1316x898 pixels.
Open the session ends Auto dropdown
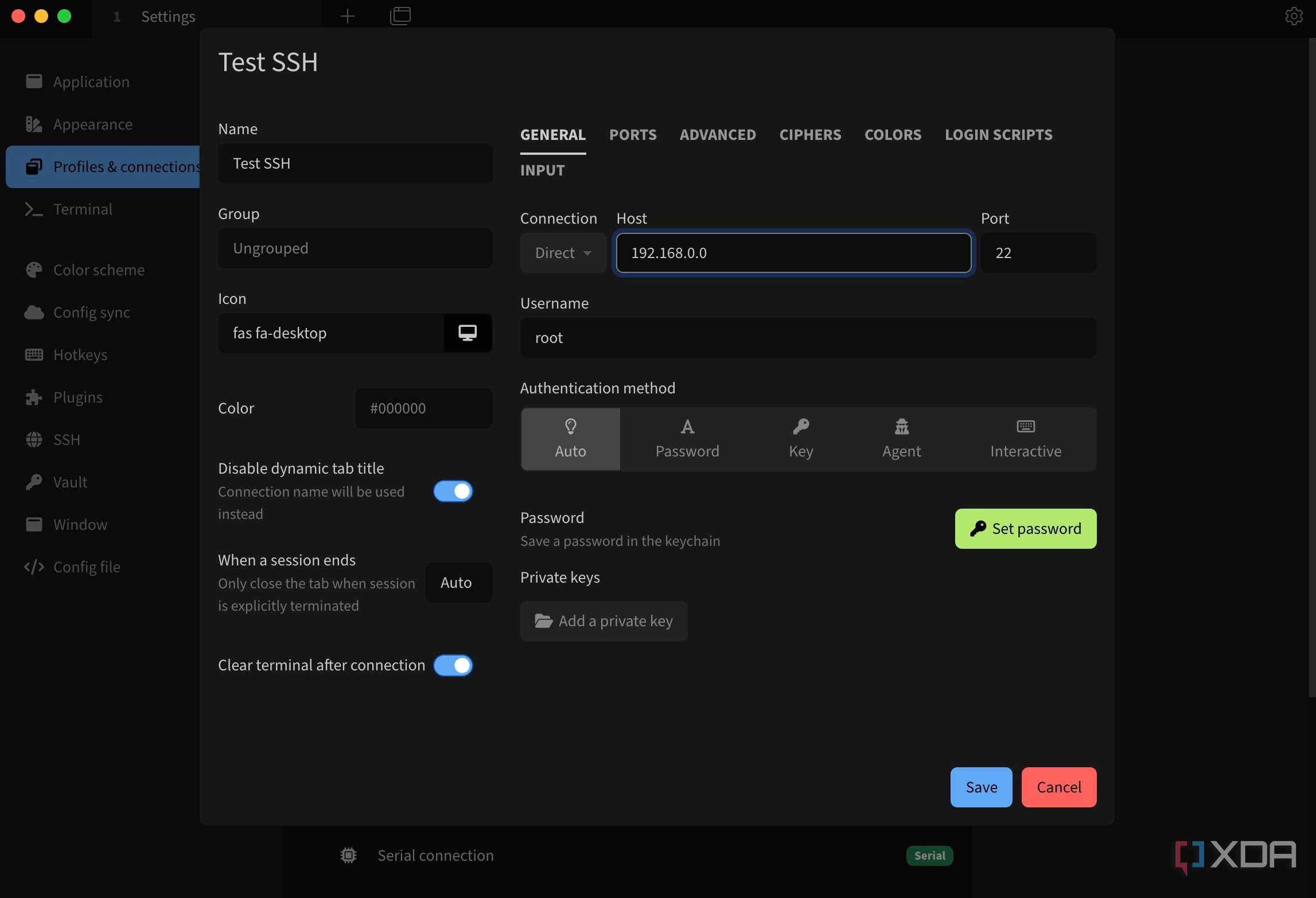pyautogui.click(x=459, y=583)
